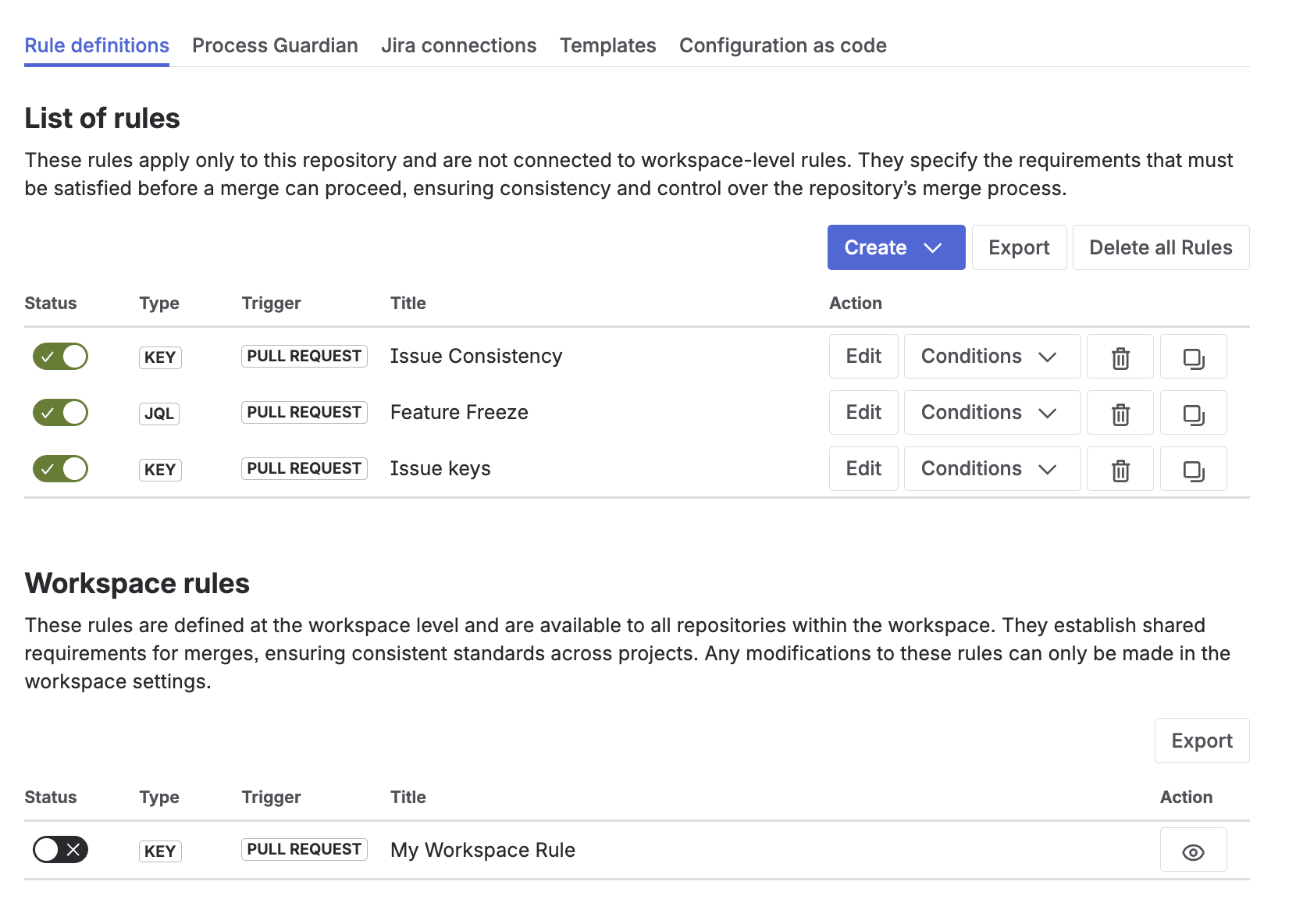Viewport: 1296px width, 924px height.
Task: Enable the My Workspace Rule toggle
Action: coord(60,850)
